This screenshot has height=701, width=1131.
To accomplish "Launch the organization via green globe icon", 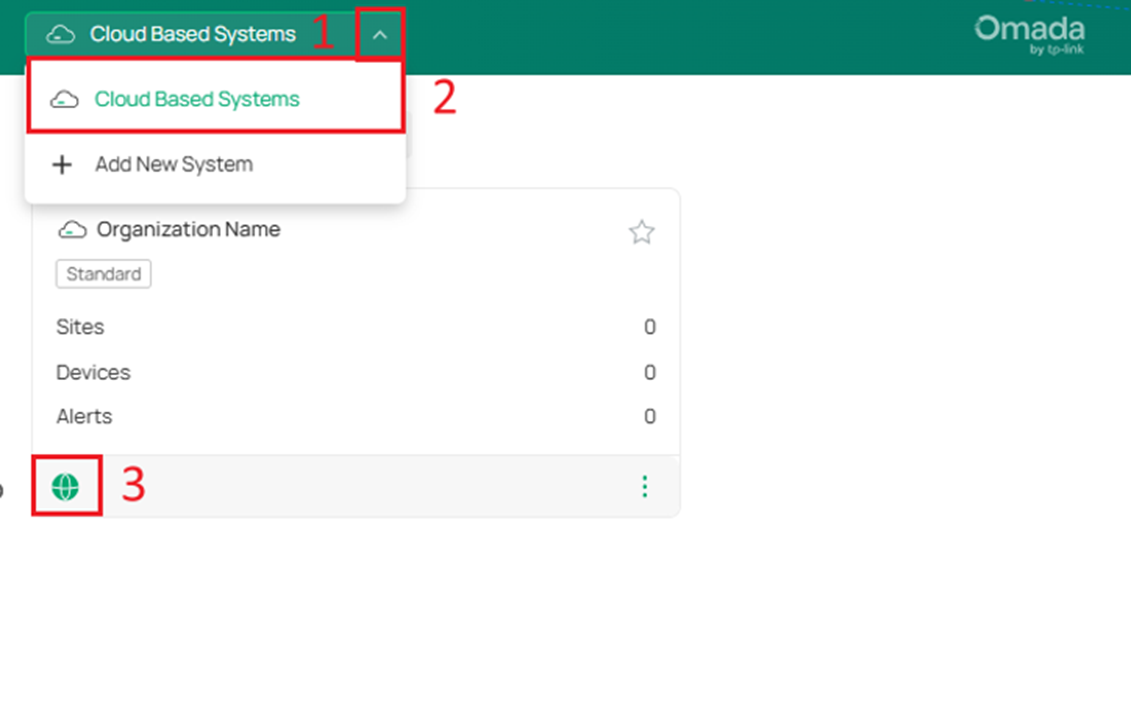I will point(65,487).
